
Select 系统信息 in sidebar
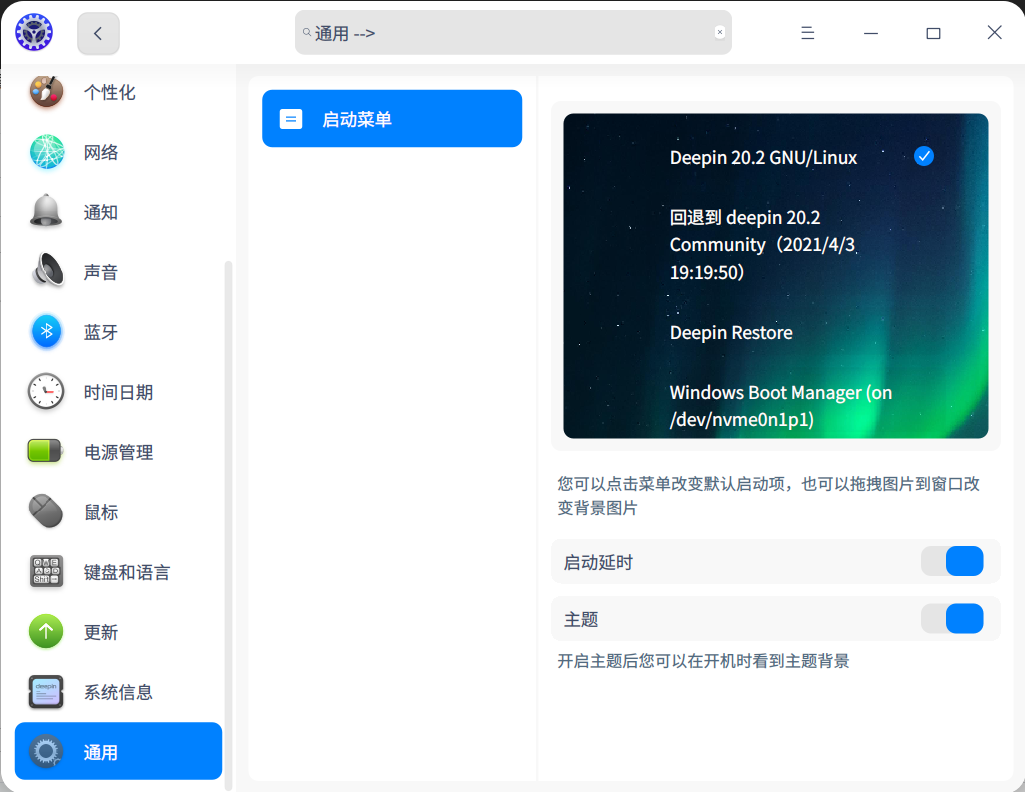point(118,692)
